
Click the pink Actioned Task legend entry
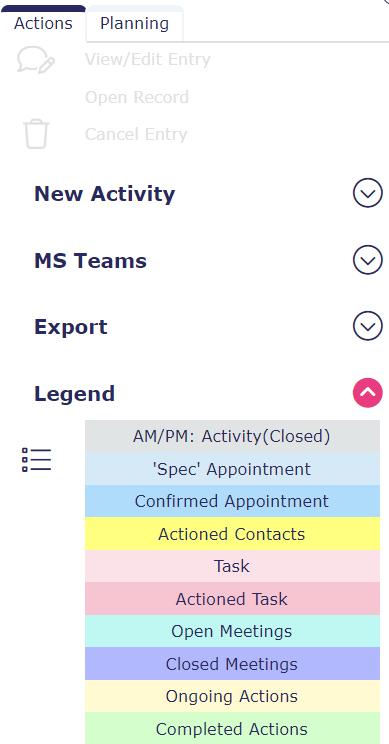tap(232, 599)
